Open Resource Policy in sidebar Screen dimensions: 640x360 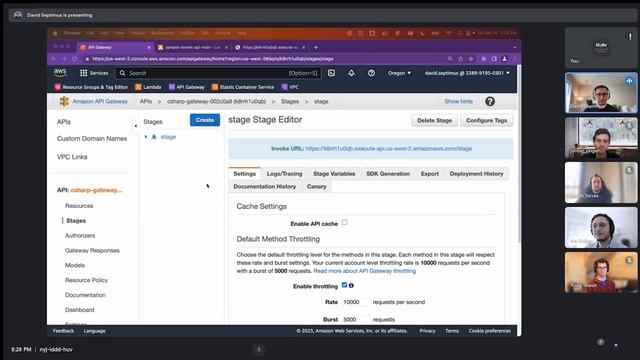click(x=86, y=280)
